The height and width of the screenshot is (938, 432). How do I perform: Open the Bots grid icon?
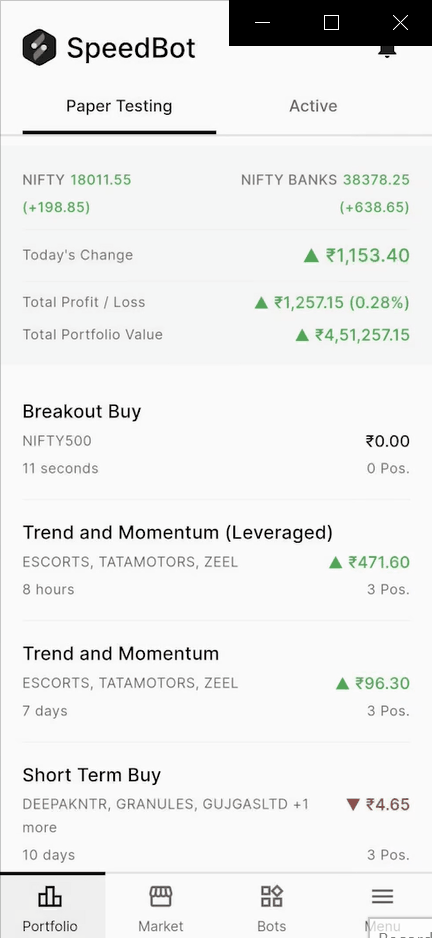click(x=272, y=896)
